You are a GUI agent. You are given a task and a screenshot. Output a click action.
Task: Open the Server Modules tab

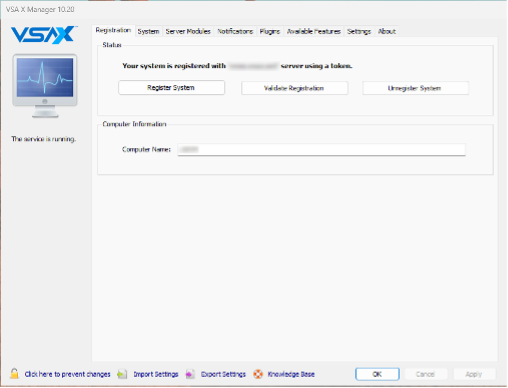tap(188, 31)
